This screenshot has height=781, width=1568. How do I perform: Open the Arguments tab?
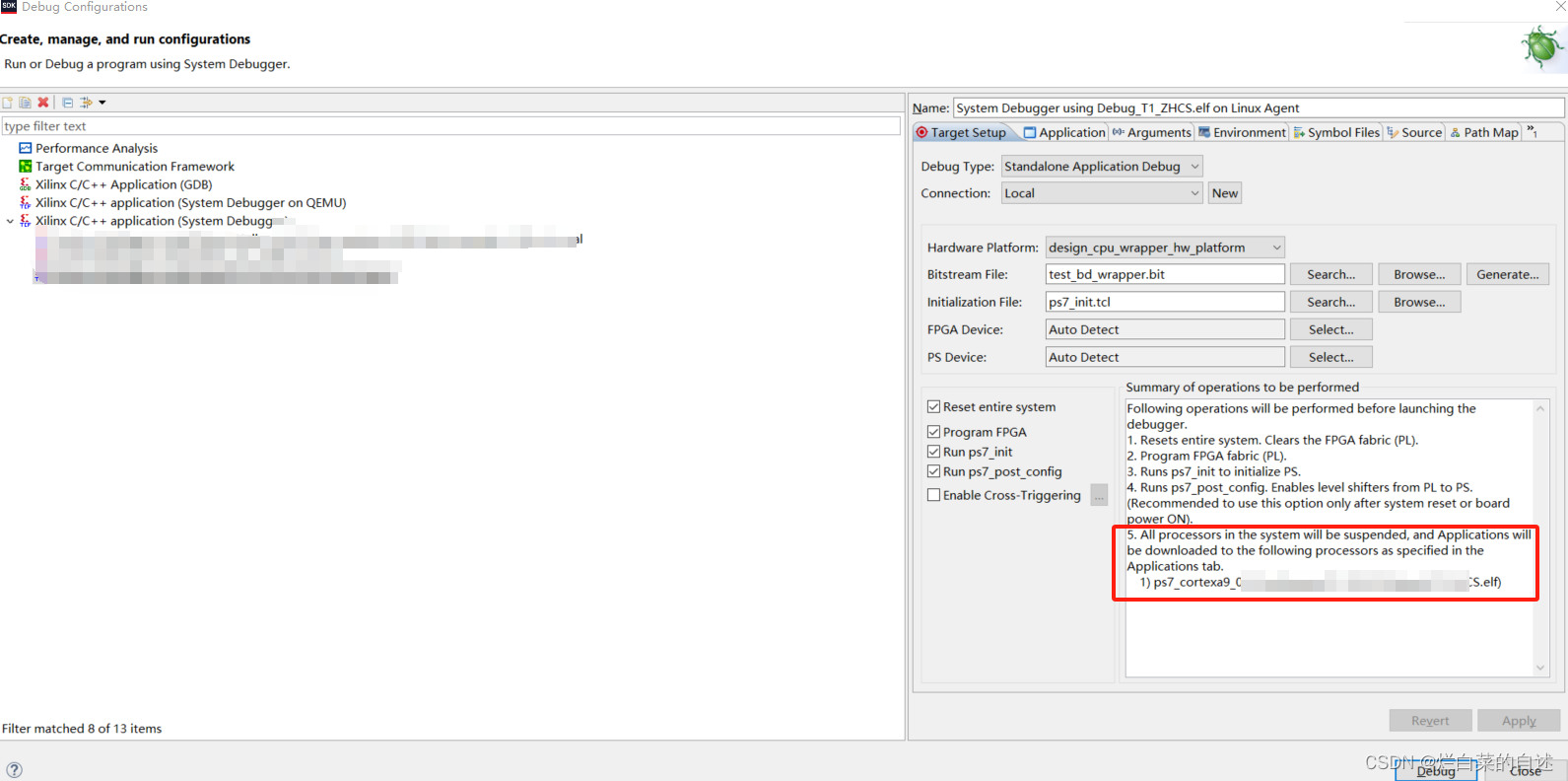click(1151, 132)
